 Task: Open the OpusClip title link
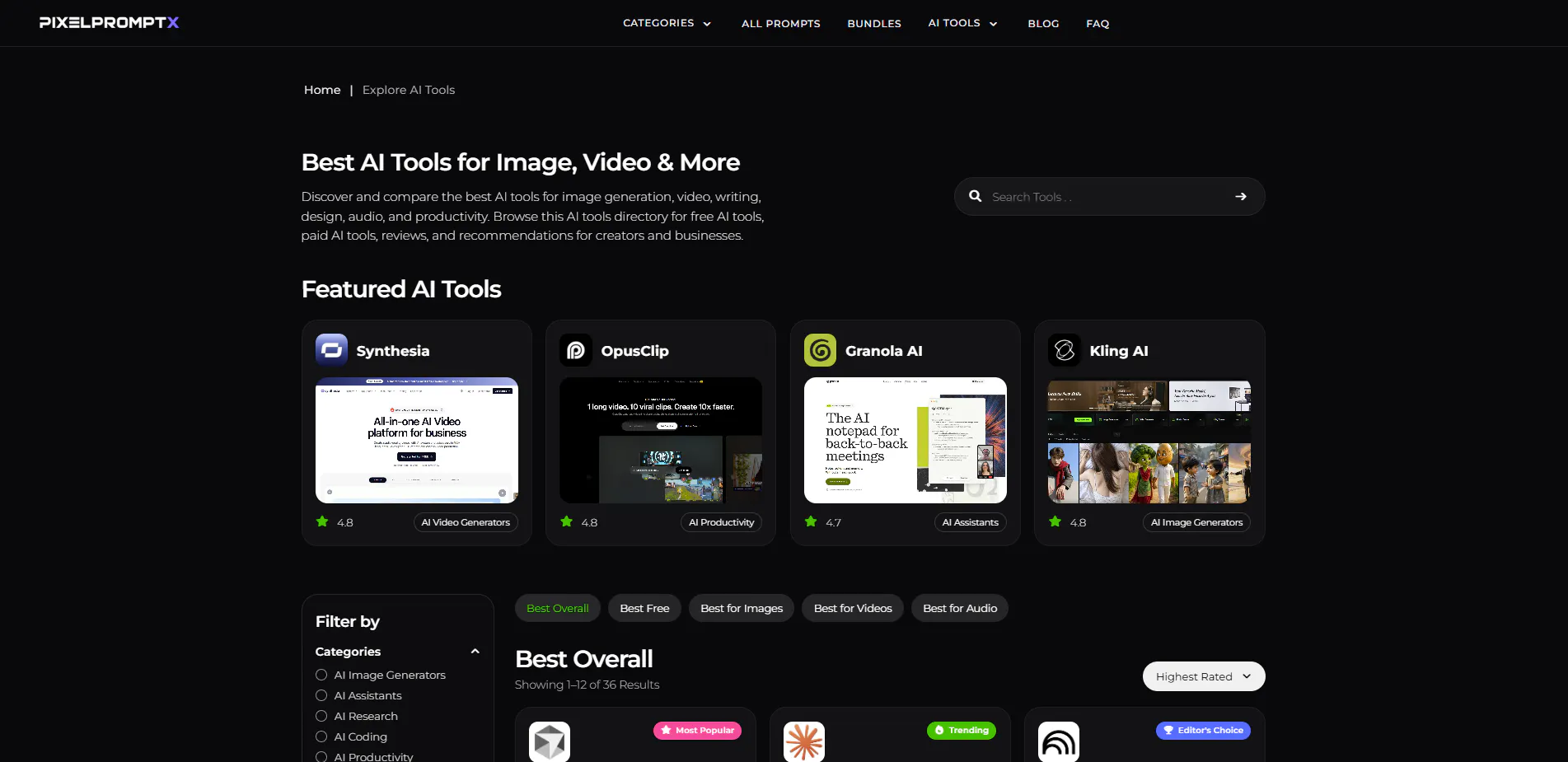pos(635,351)
